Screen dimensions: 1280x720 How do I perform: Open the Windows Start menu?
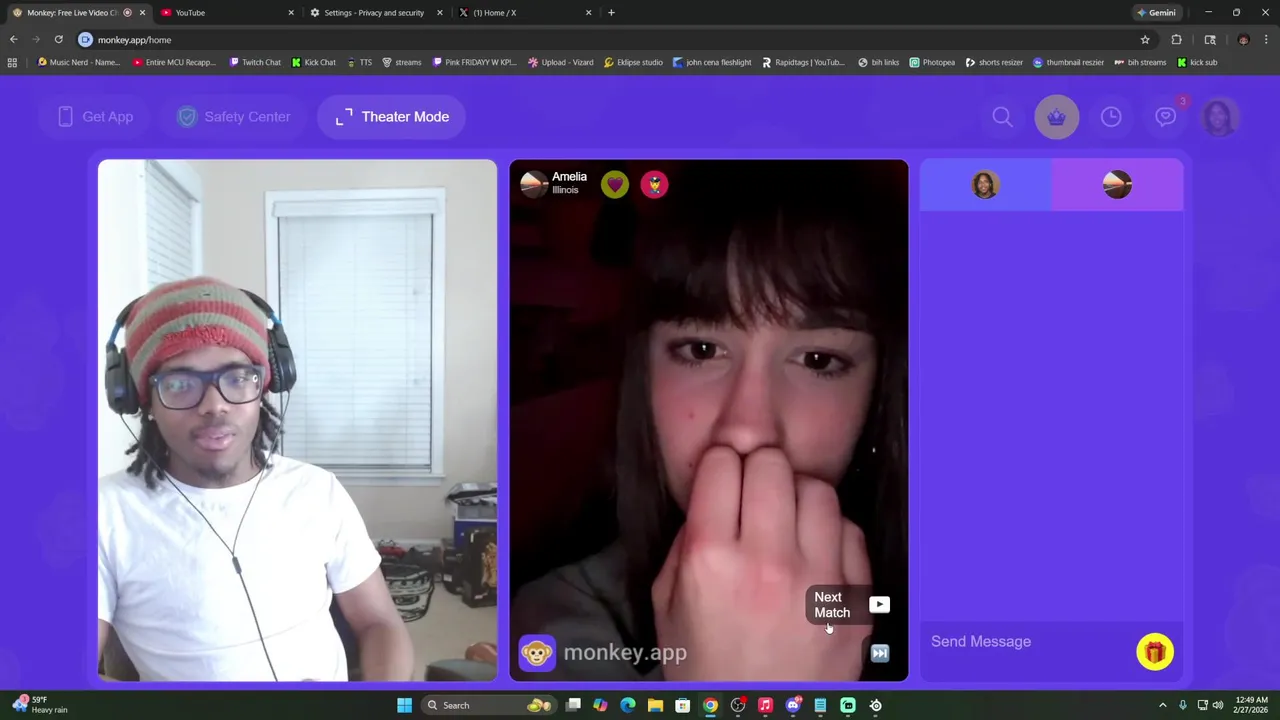point(404,705)
